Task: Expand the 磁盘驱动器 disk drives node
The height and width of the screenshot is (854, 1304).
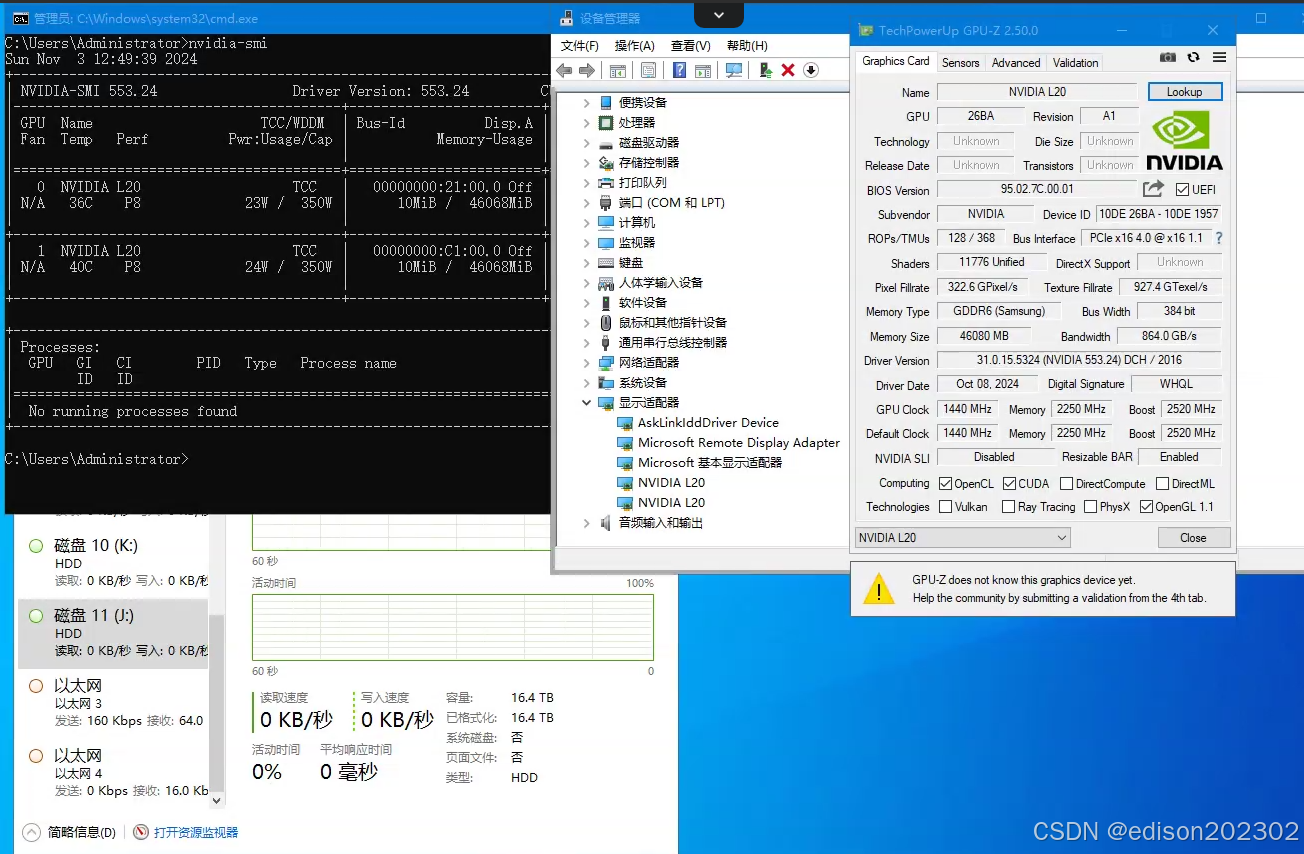Action: pyautogui.click(x=587, y=143)
